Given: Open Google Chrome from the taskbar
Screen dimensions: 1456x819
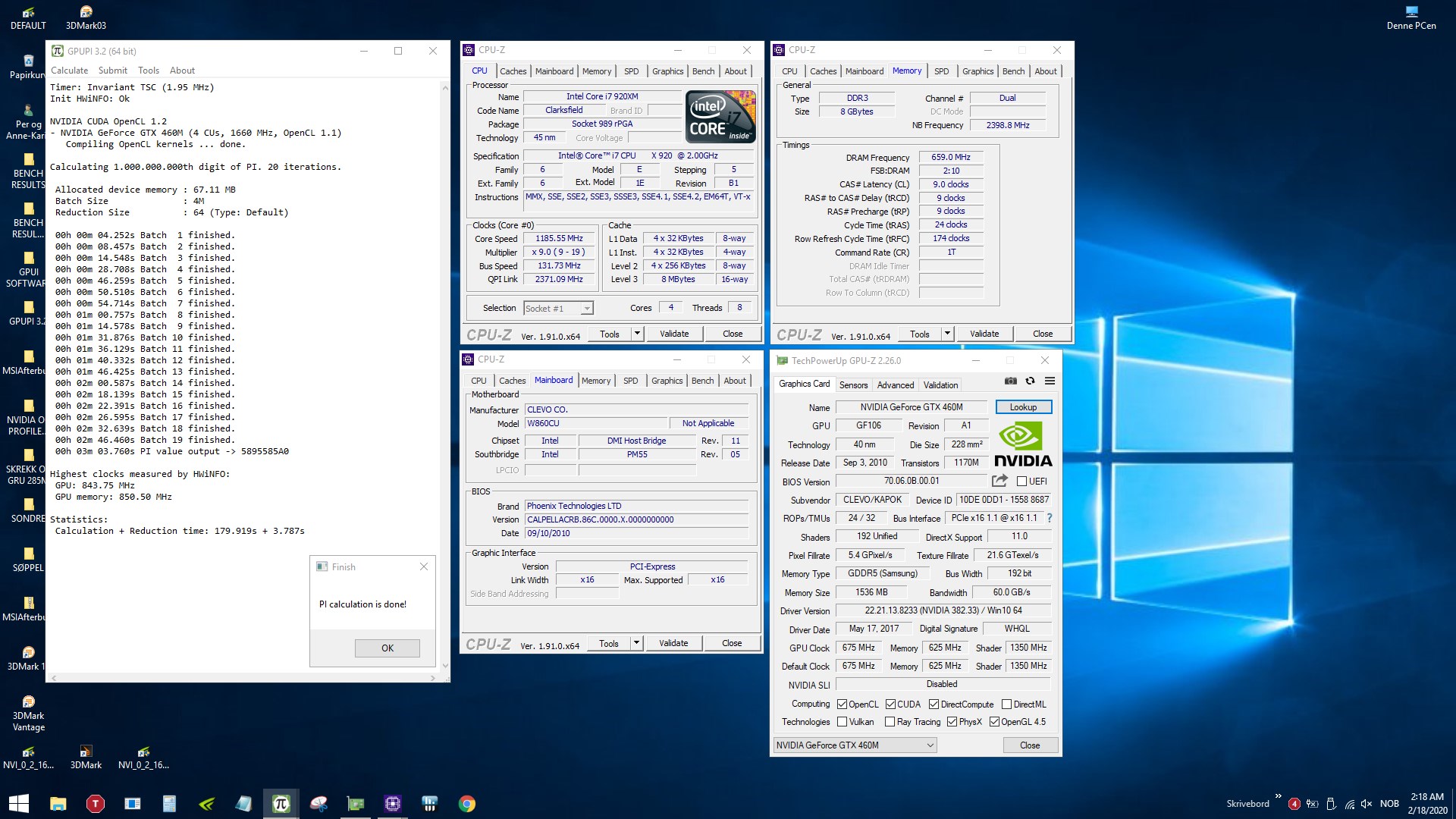Looking at the screenshot, I should pos(467,804).
